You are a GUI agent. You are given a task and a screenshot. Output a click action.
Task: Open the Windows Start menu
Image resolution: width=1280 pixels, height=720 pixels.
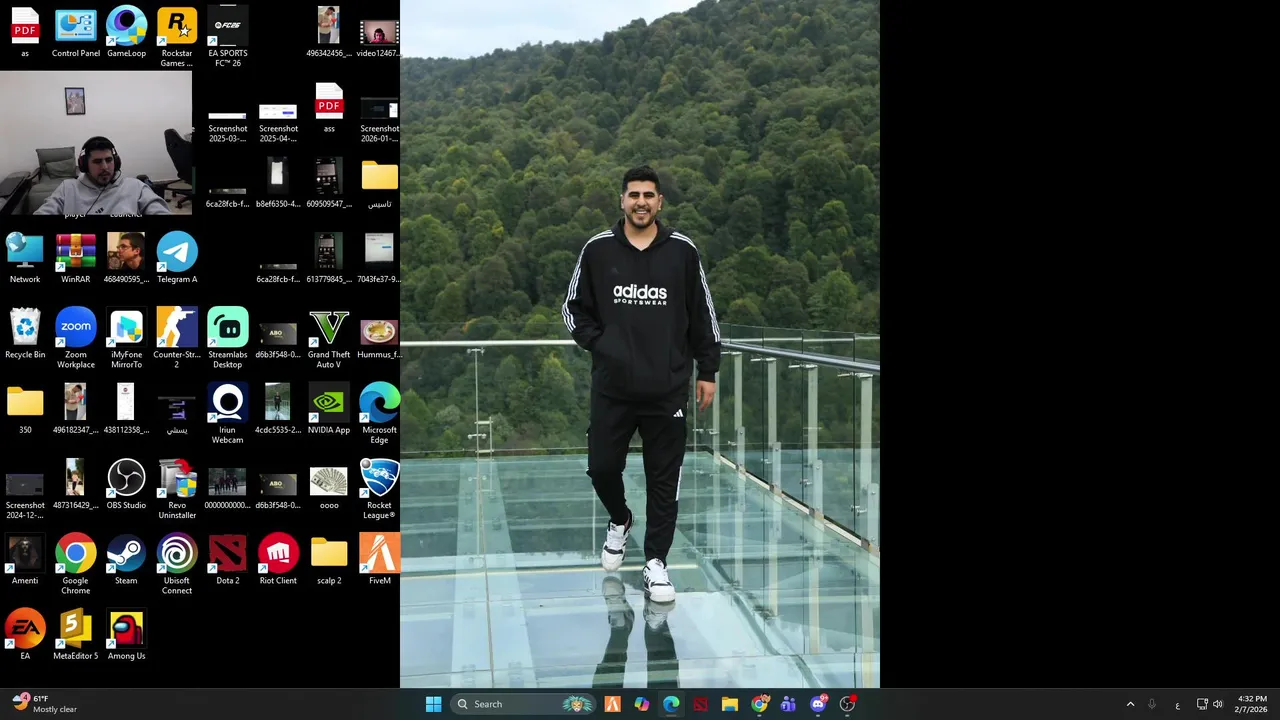click(433, 704)
